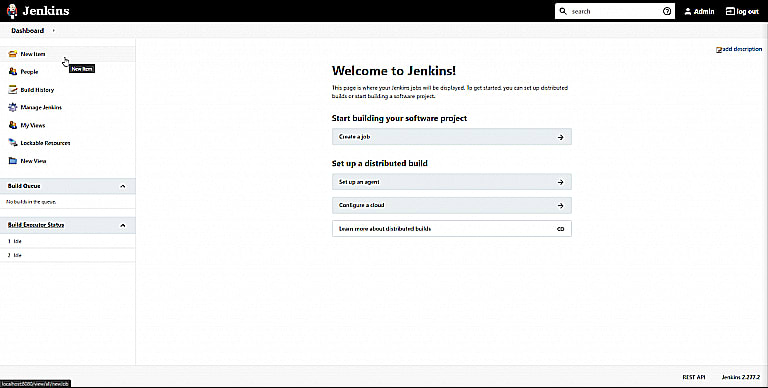
Task: Open Lockable Resources
Action: [46, 143]
